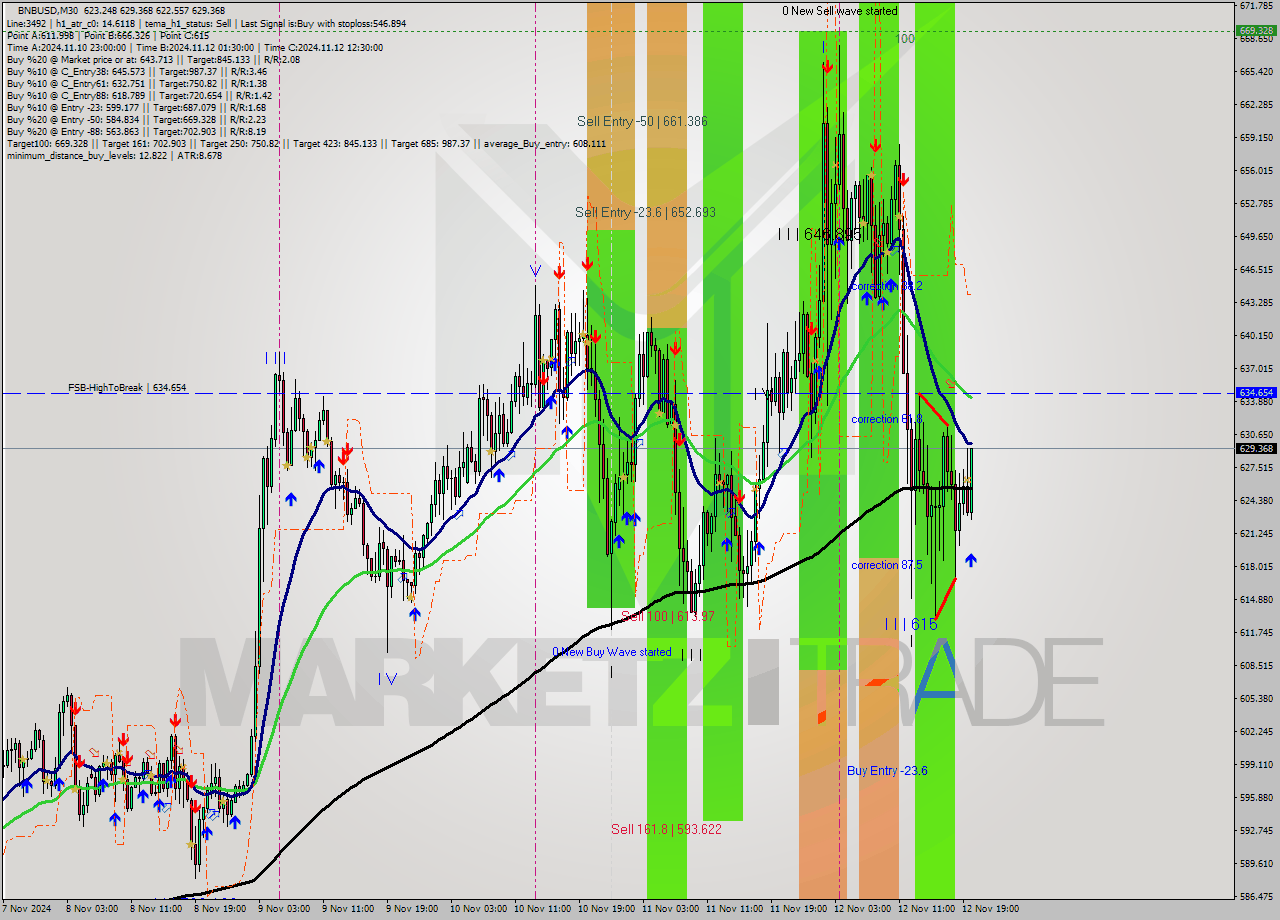The image size is (1280, 920).
Task: Click the 624.380 price axis label
Action: 1256,500
